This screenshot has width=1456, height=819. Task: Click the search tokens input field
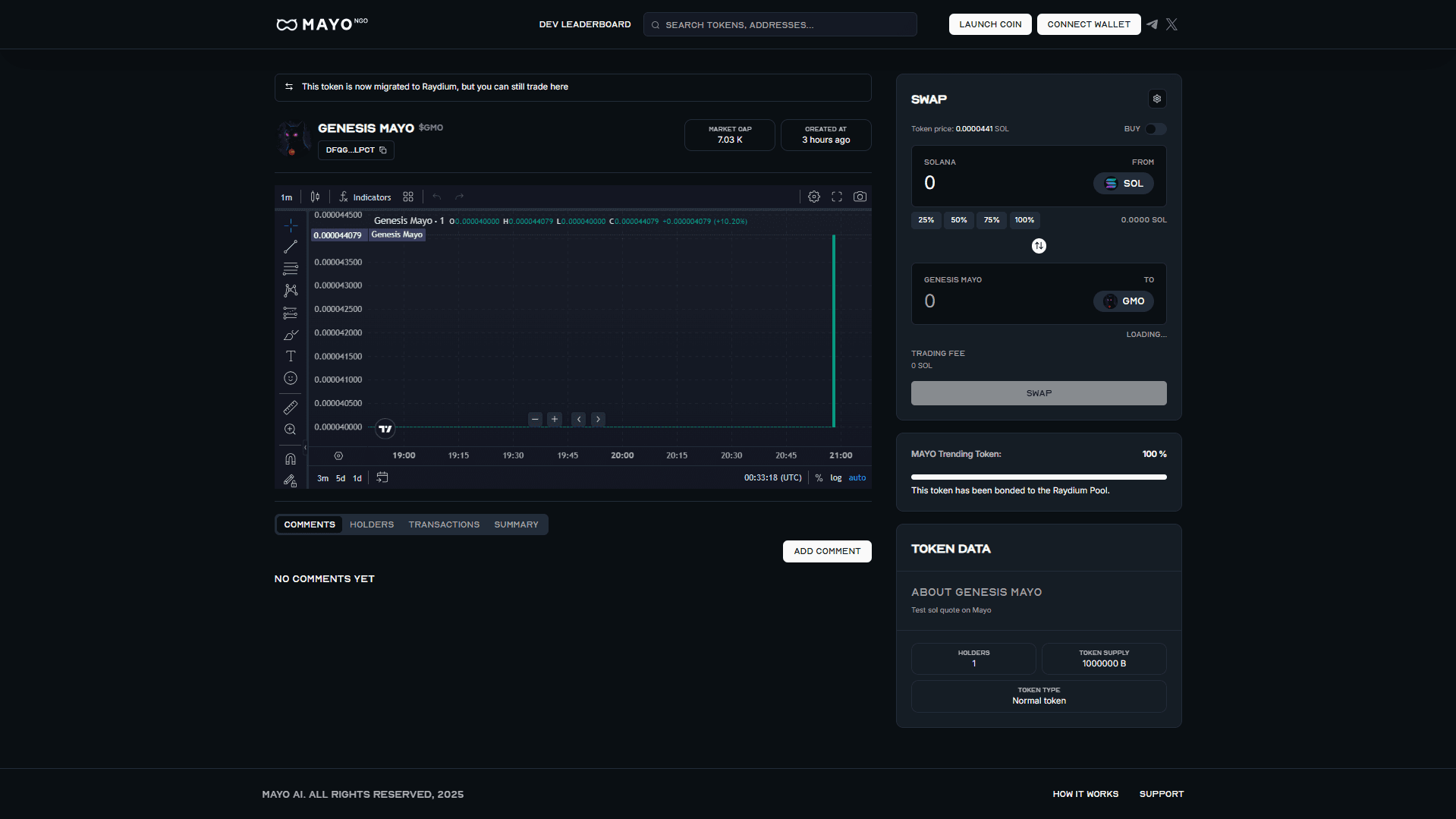tap(780, 25)
